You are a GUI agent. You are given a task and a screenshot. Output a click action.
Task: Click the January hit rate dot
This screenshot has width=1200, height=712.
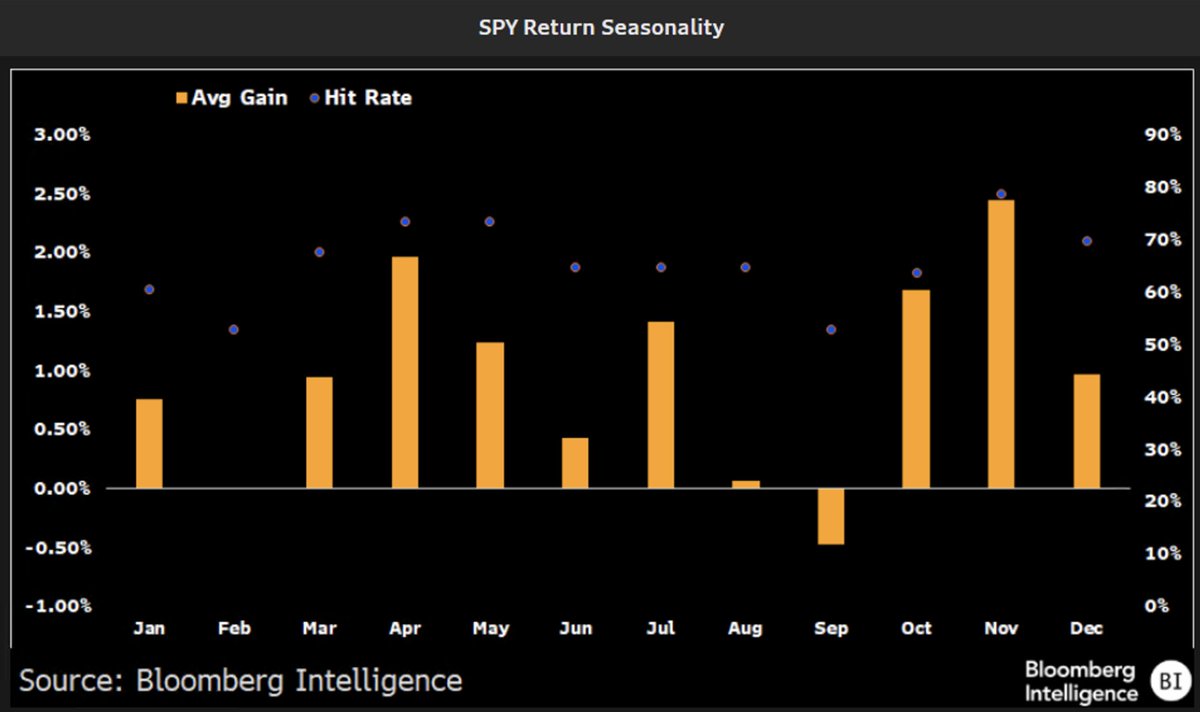(149, 289)
